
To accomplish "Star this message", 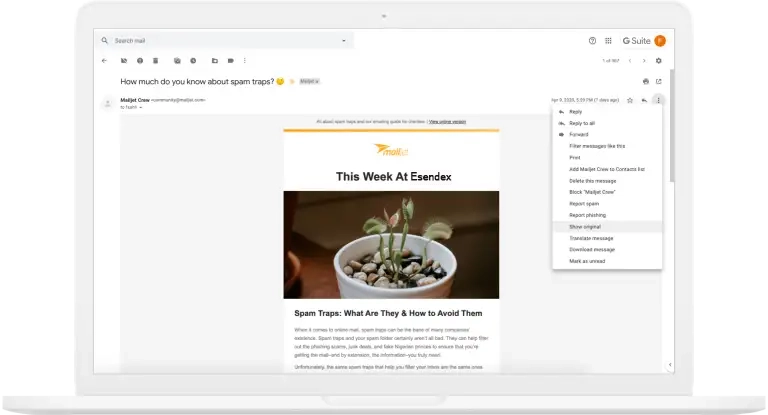I will (x=630, y=100).
